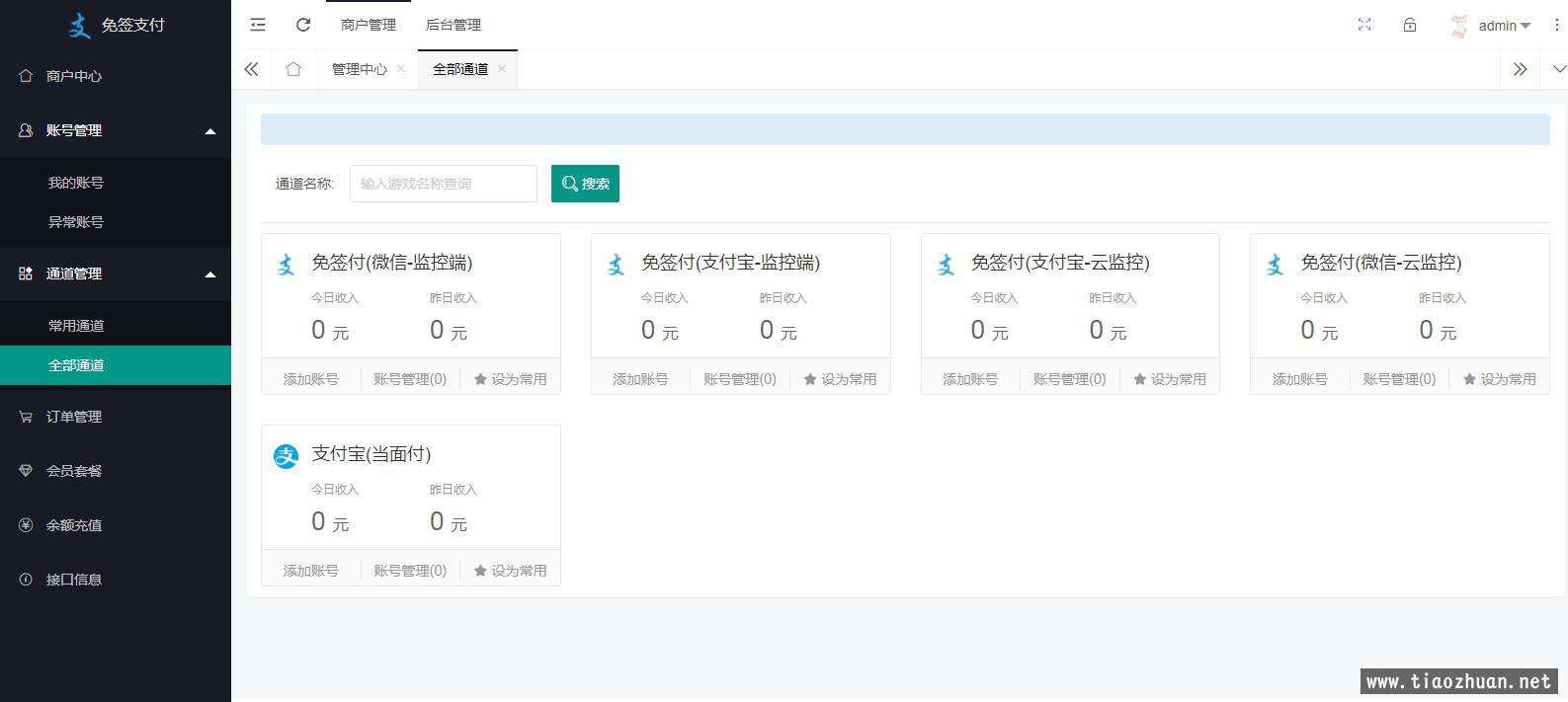Click the 订单管理 cart icon in sidebar
The image size is (1568, 702).
[26, 417]
